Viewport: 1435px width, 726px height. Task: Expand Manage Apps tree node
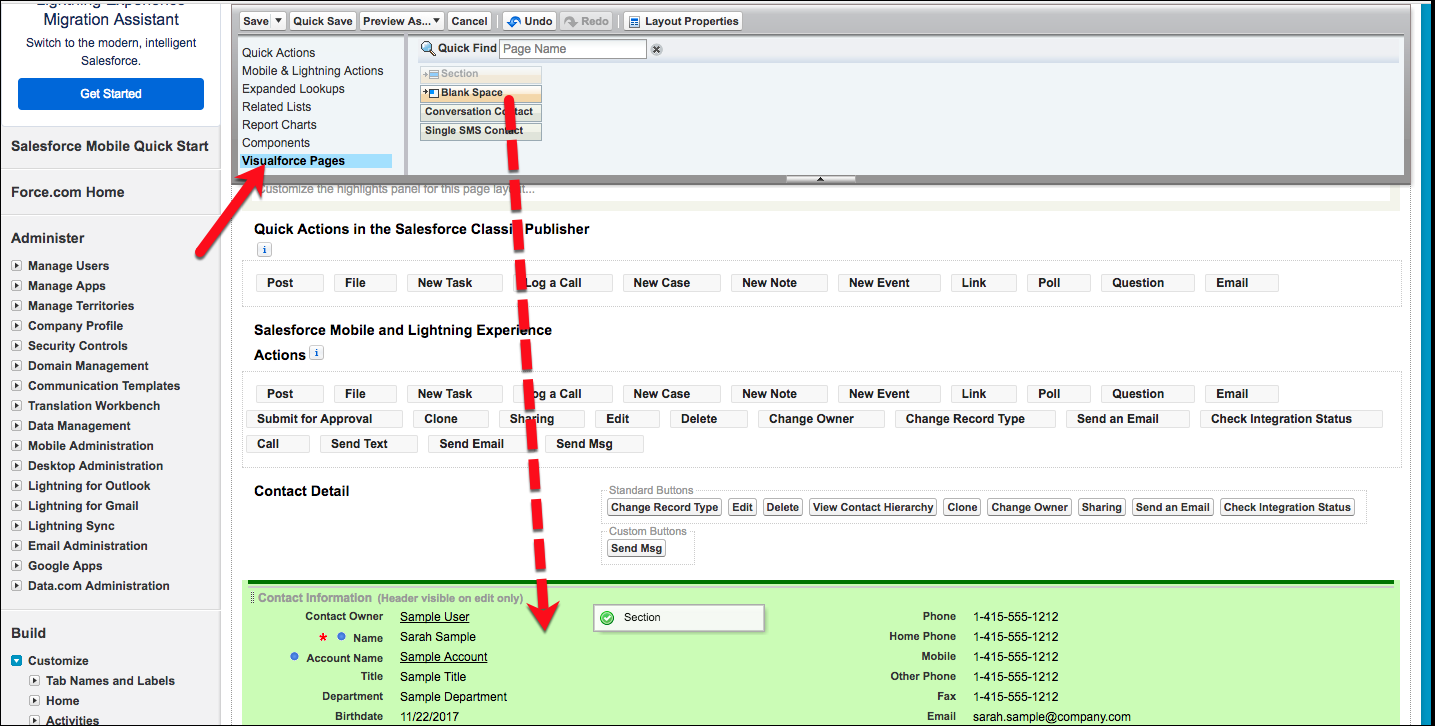coord(17,286)
